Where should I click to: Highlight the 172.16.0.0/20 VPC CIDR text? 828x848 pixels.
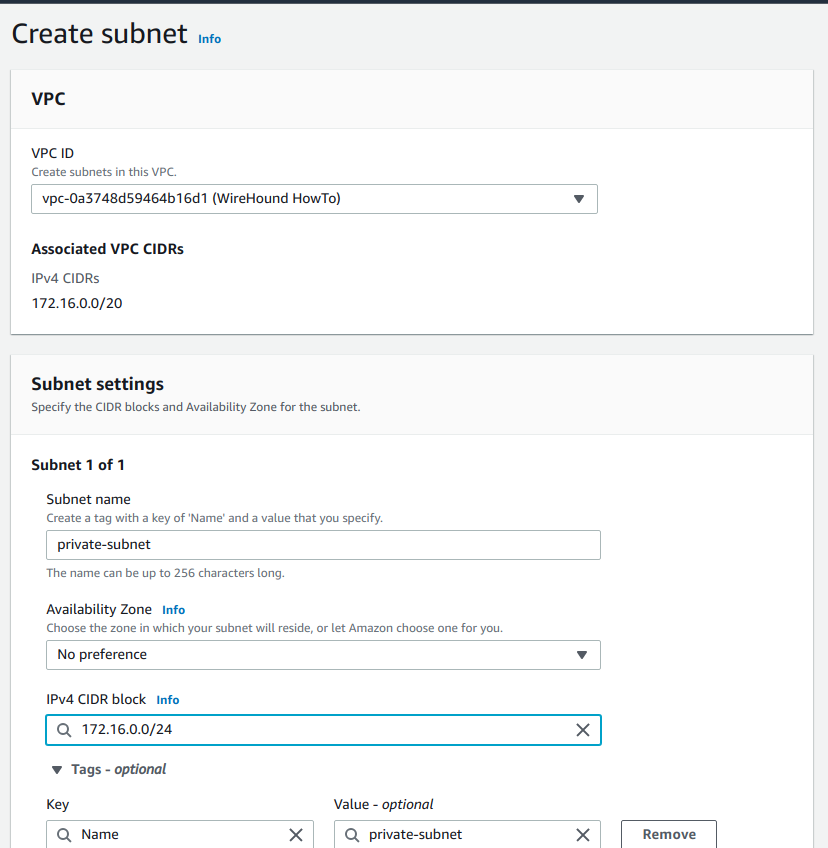[77, 303]
